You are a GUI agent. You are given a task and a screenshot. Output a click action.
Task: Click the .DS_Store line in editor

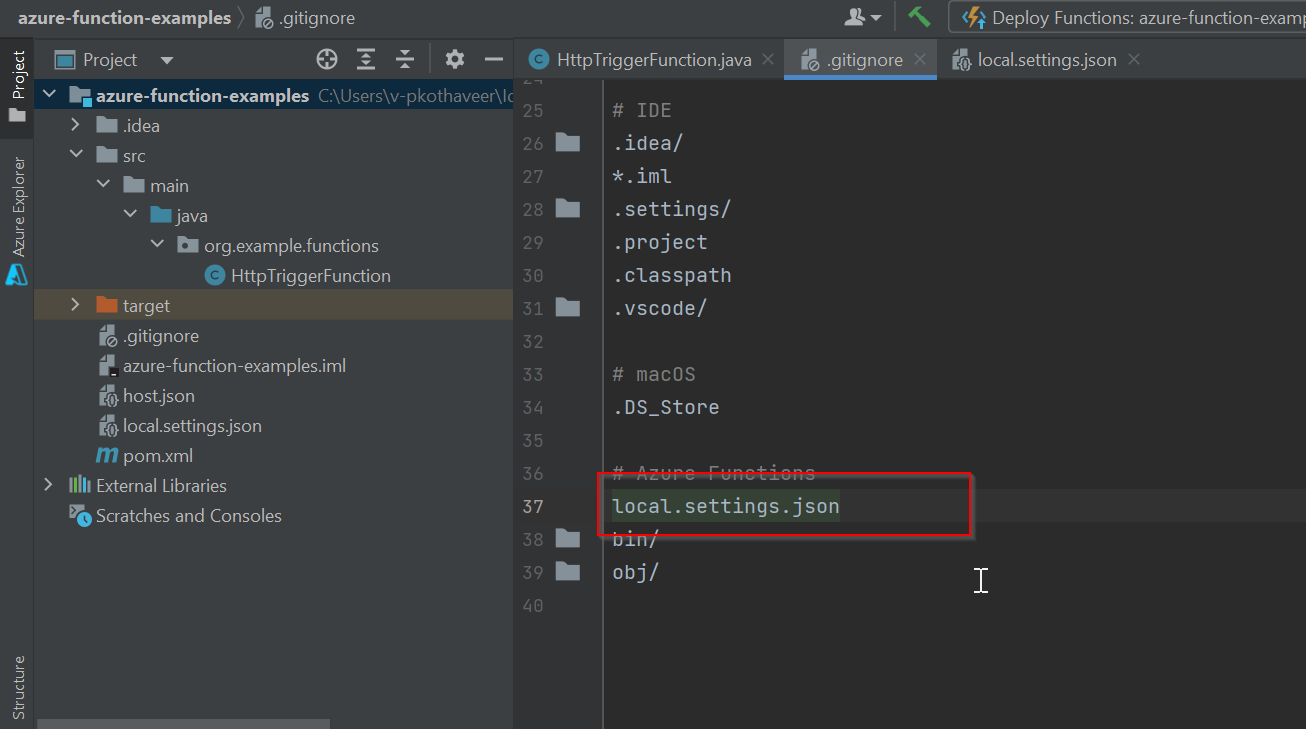click(x=666, y=407)
